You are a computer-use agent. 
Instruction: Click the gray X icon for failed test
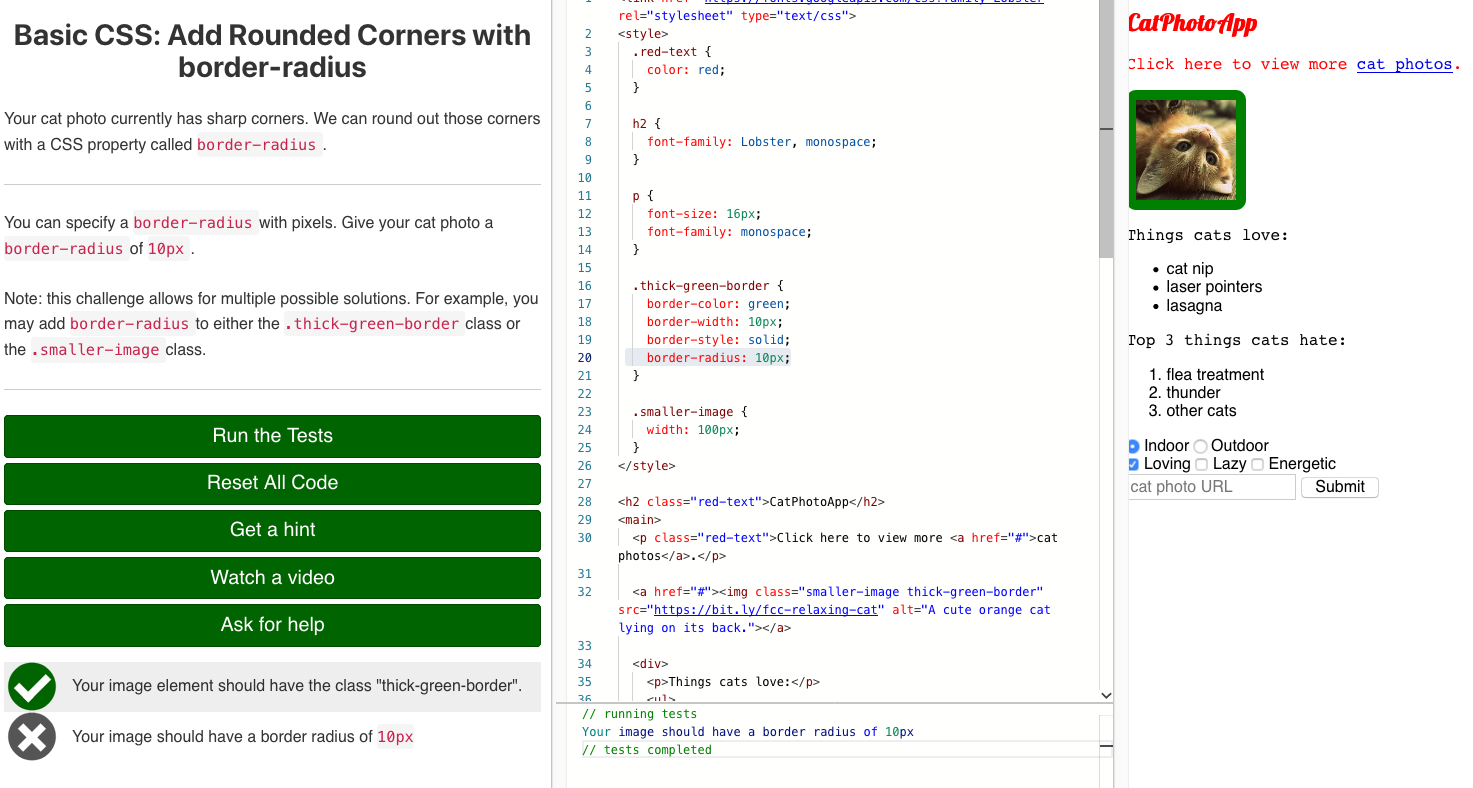[x=31, y=736]
